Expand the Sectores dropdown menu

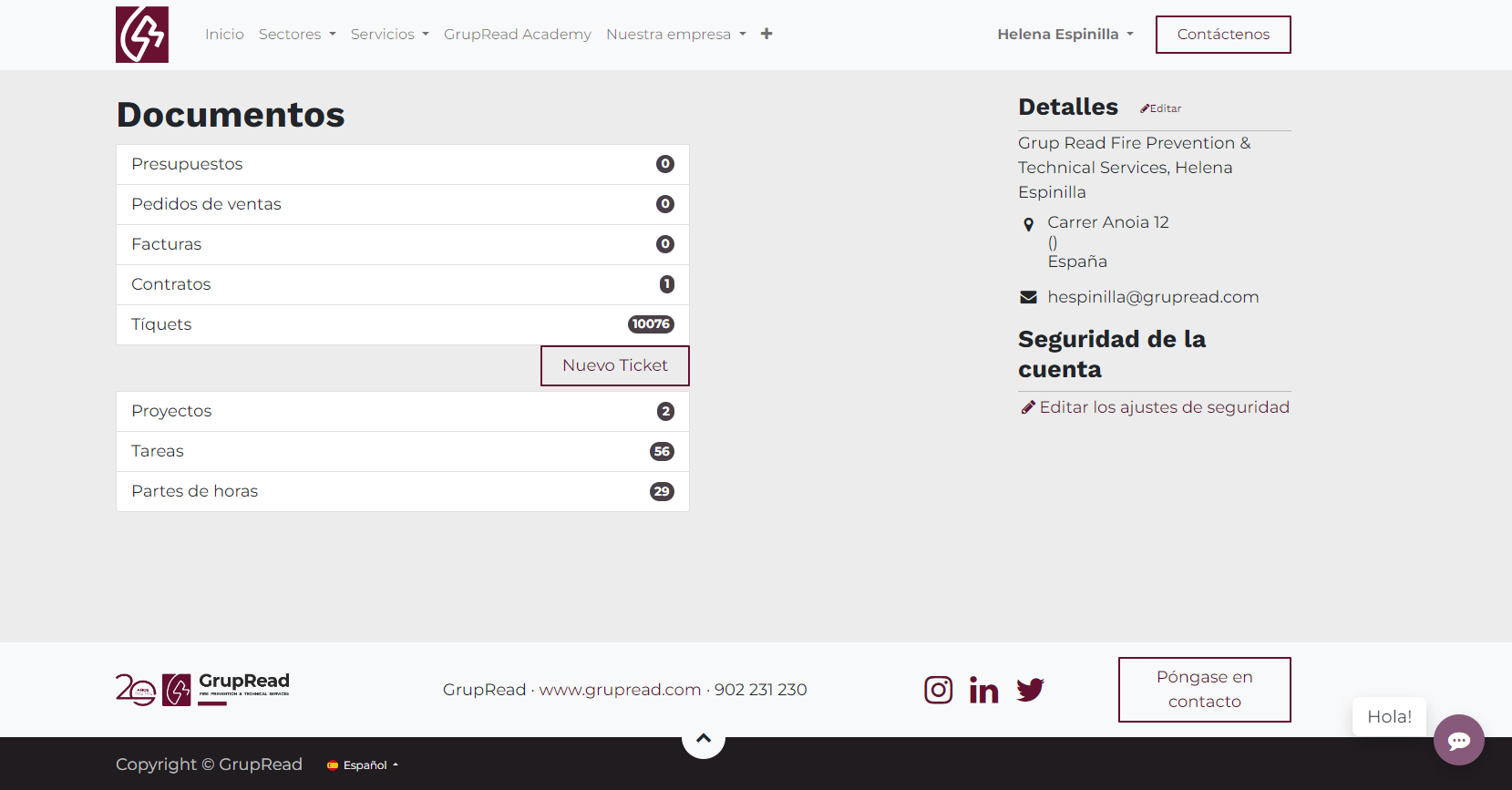tap(297, 35)
